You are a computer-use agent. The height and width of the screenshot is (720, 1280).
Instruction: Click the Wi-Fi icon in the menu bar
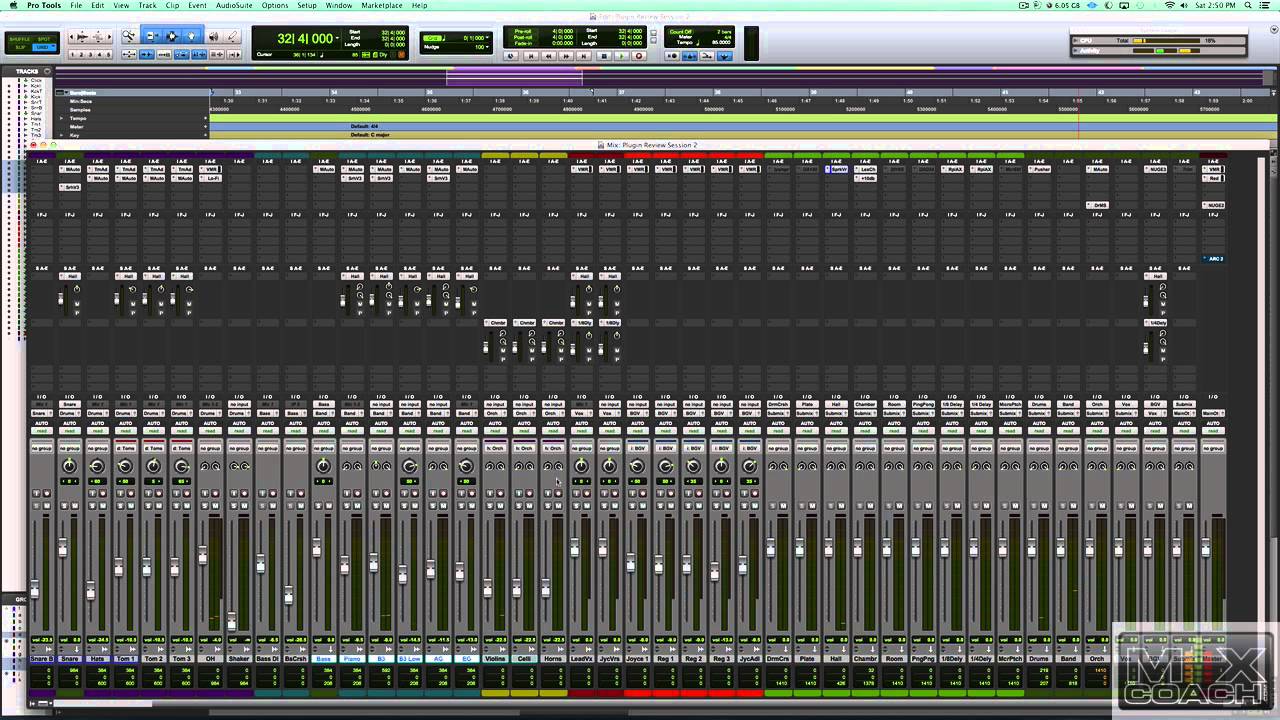point(1170,5)
